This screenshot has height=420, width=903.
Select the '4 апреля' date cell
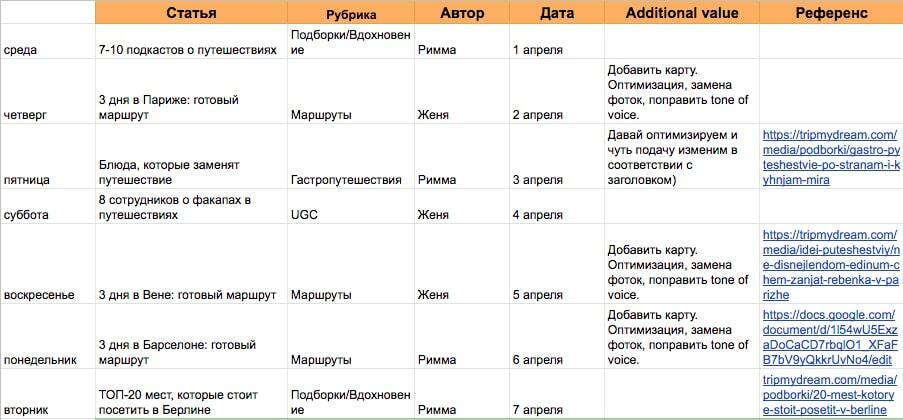pyautogui.click(x=538, y=214)
